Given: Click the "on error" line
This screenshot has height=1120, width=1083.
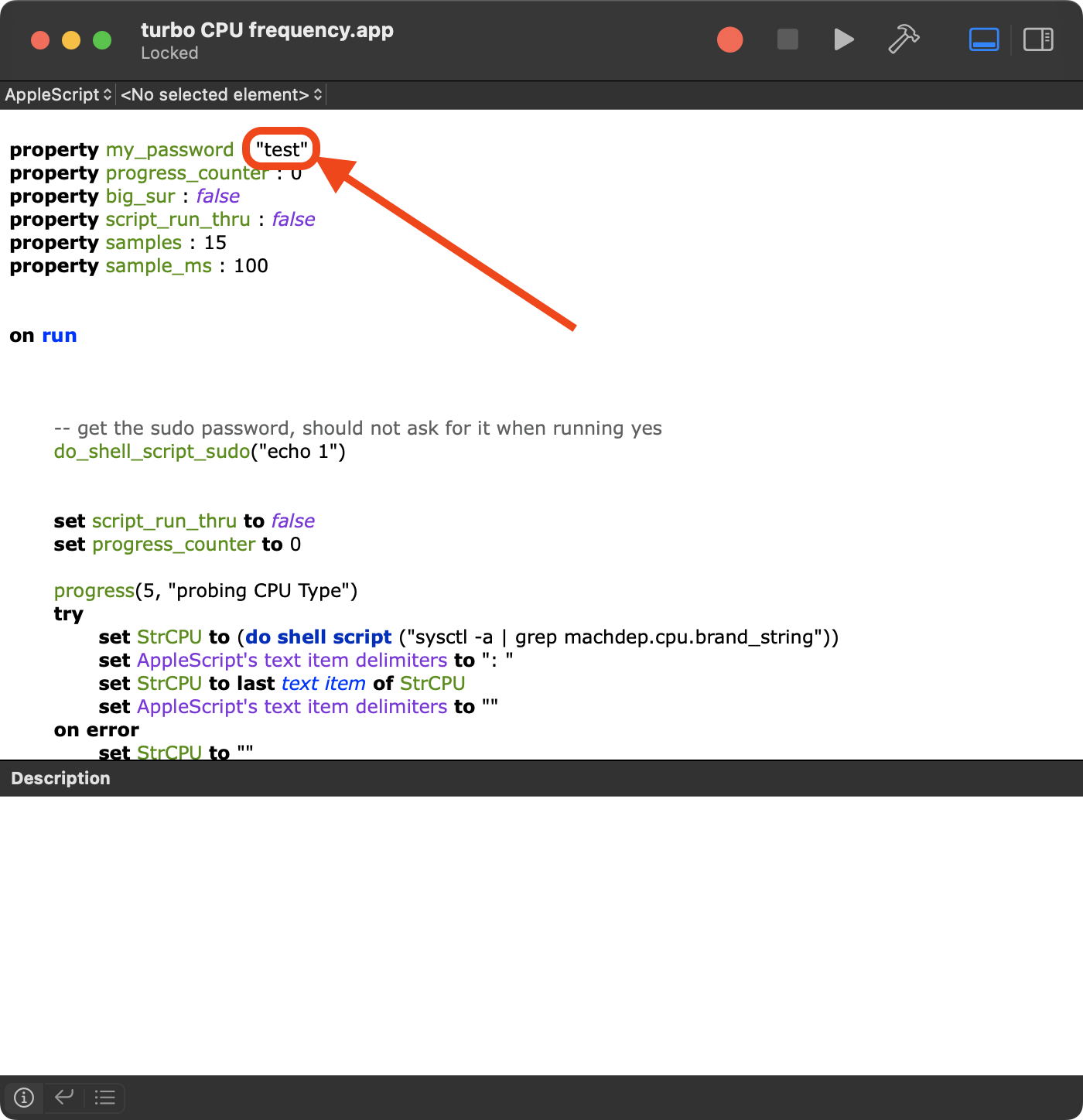Looking at the screenshot, I should tap(97, 730).
